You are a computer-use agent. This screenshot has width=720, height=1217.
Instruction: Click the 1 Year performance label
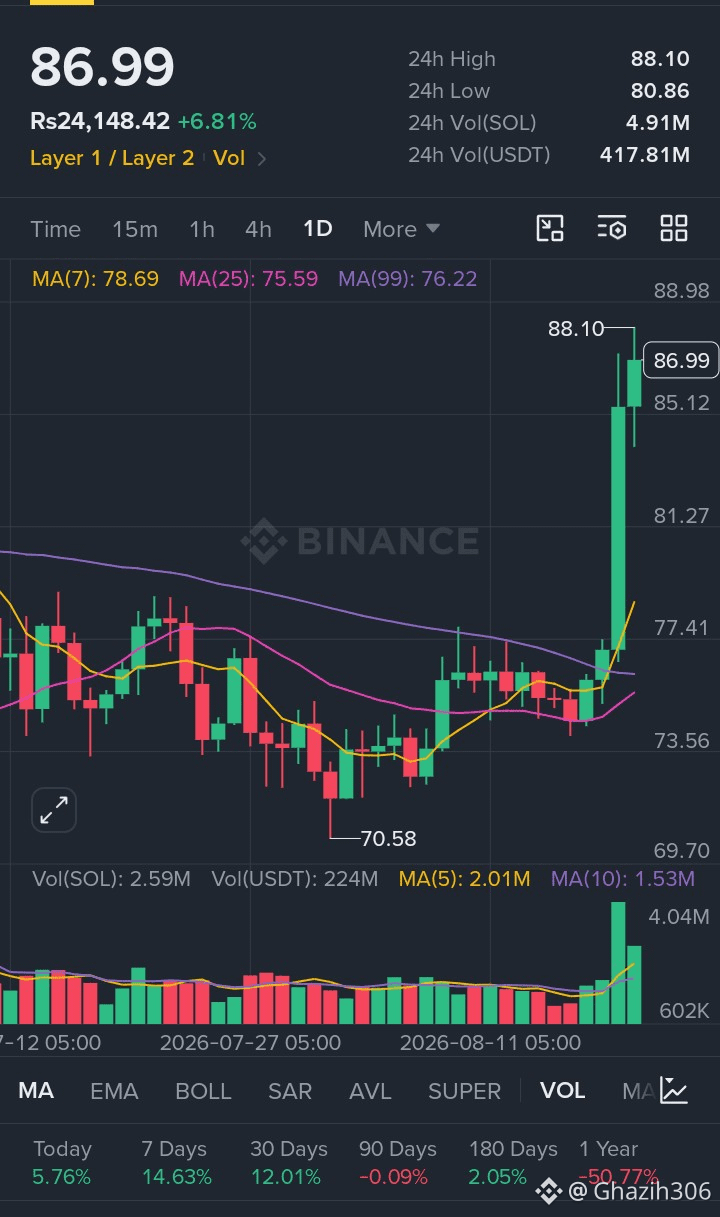coord(608,1149)
